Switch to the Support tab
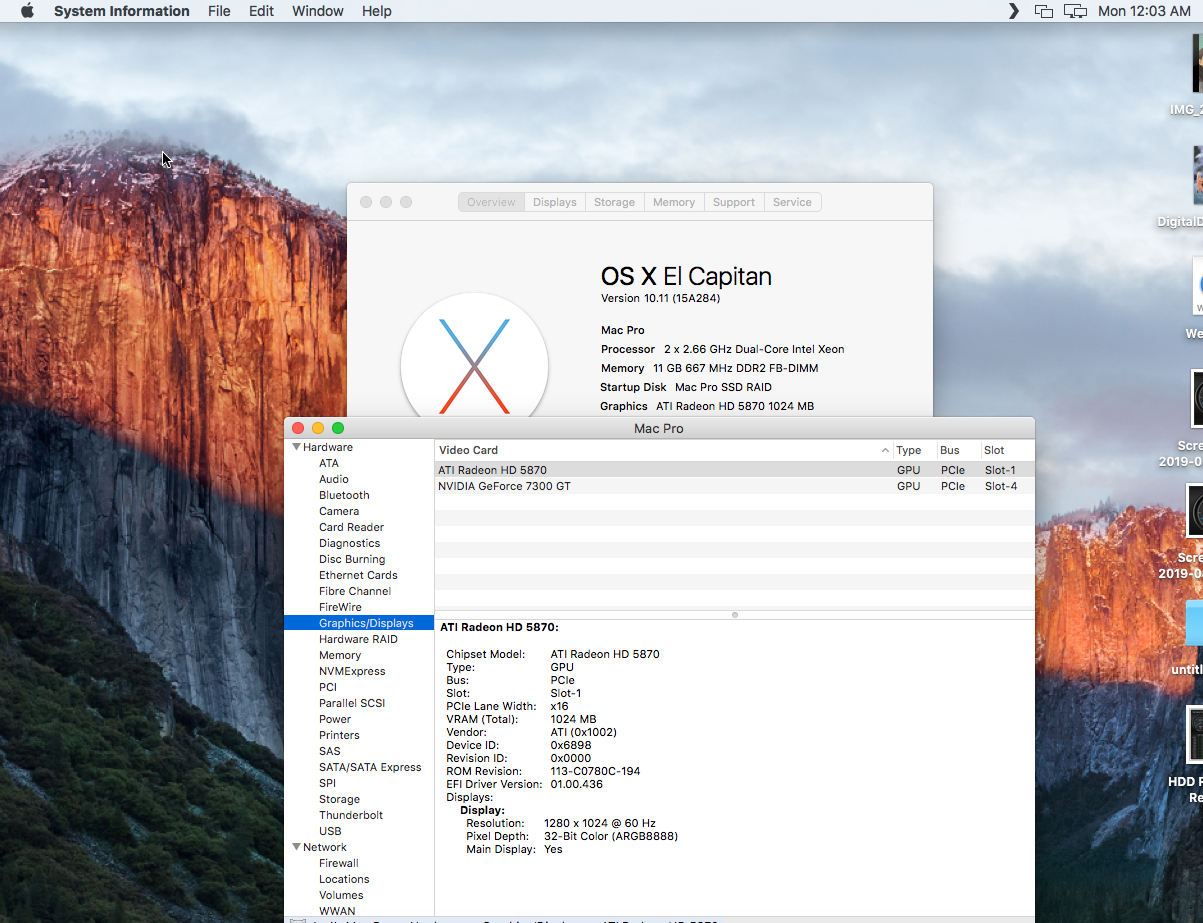 click(x=734, y=202)
